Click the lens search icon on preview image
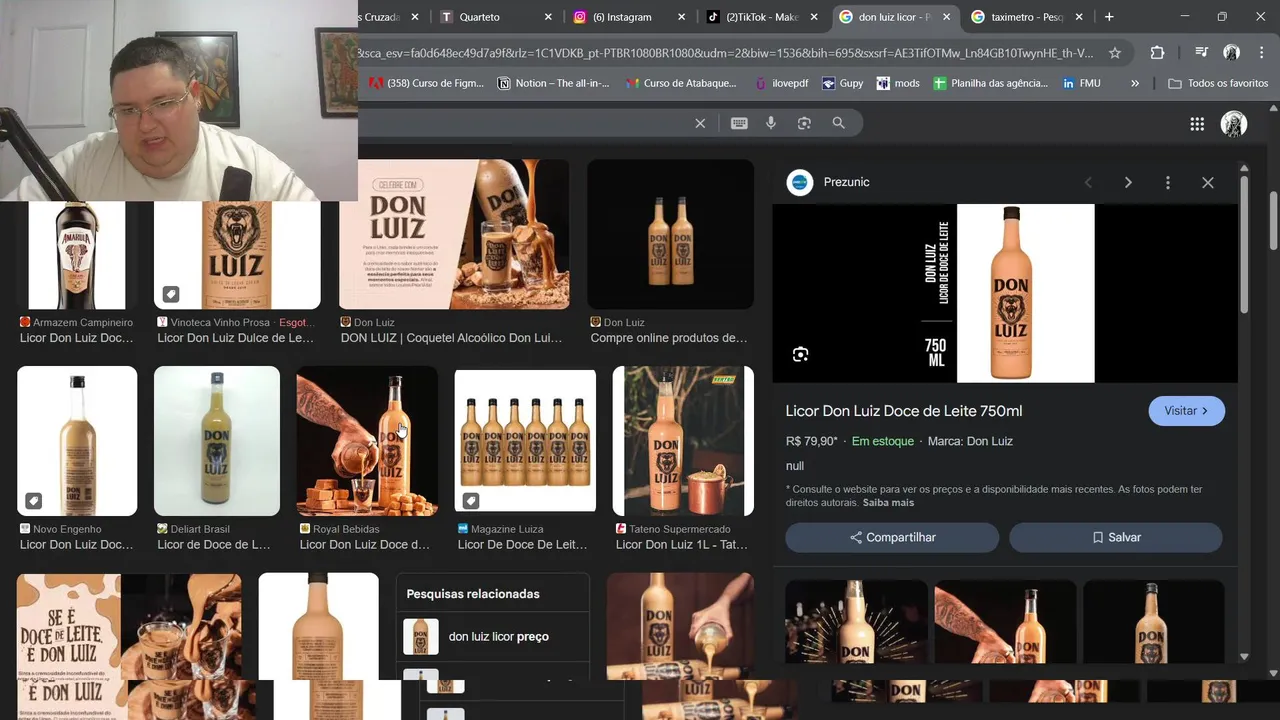 tap(800, 354)
